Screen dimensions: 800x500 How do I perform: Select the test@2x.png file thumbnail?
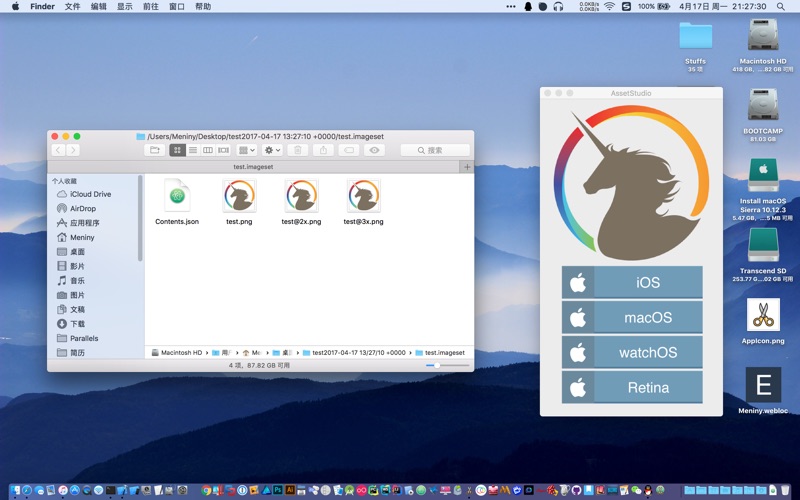(302, 195)
